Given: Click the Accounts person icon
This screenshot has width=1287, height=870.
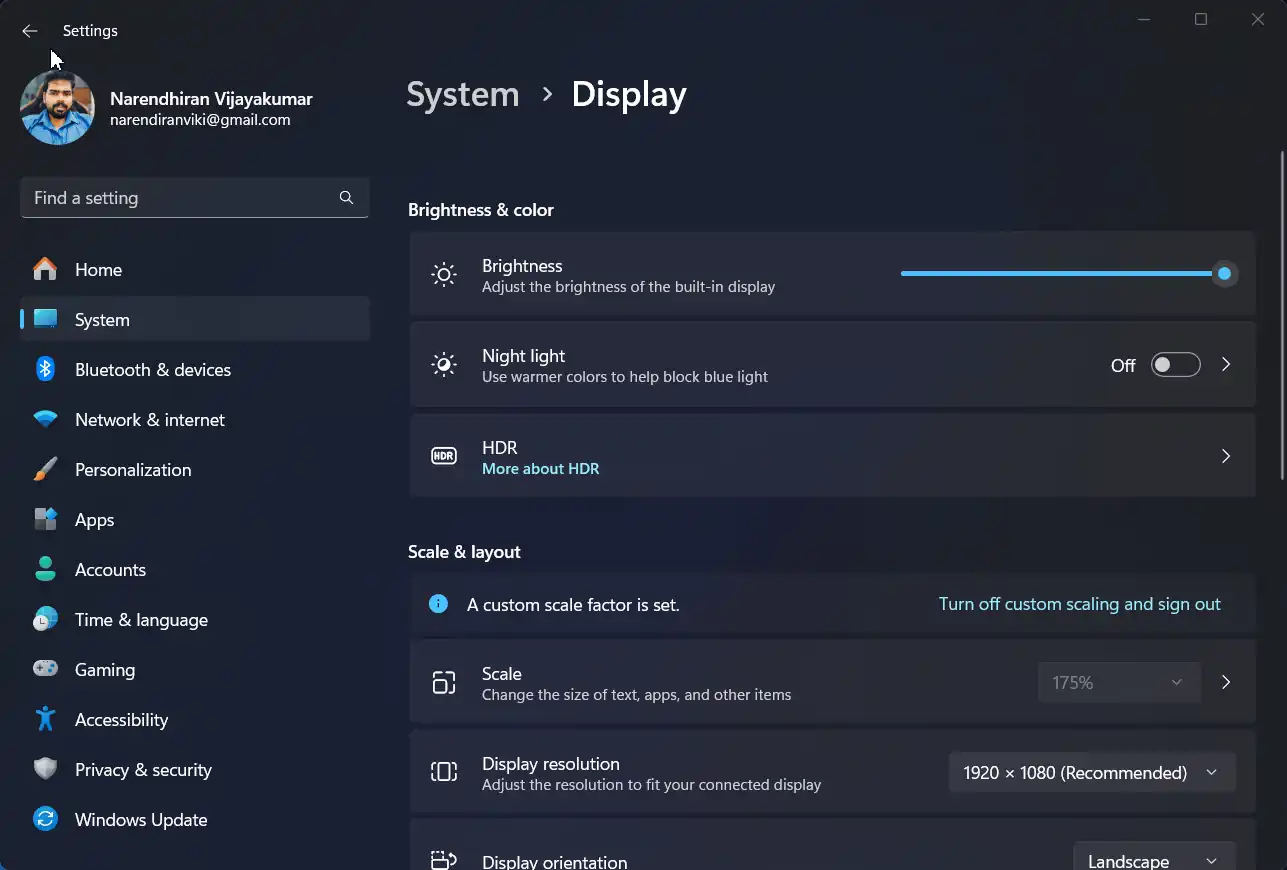Looking at the screenshot, I should point(45,569).
